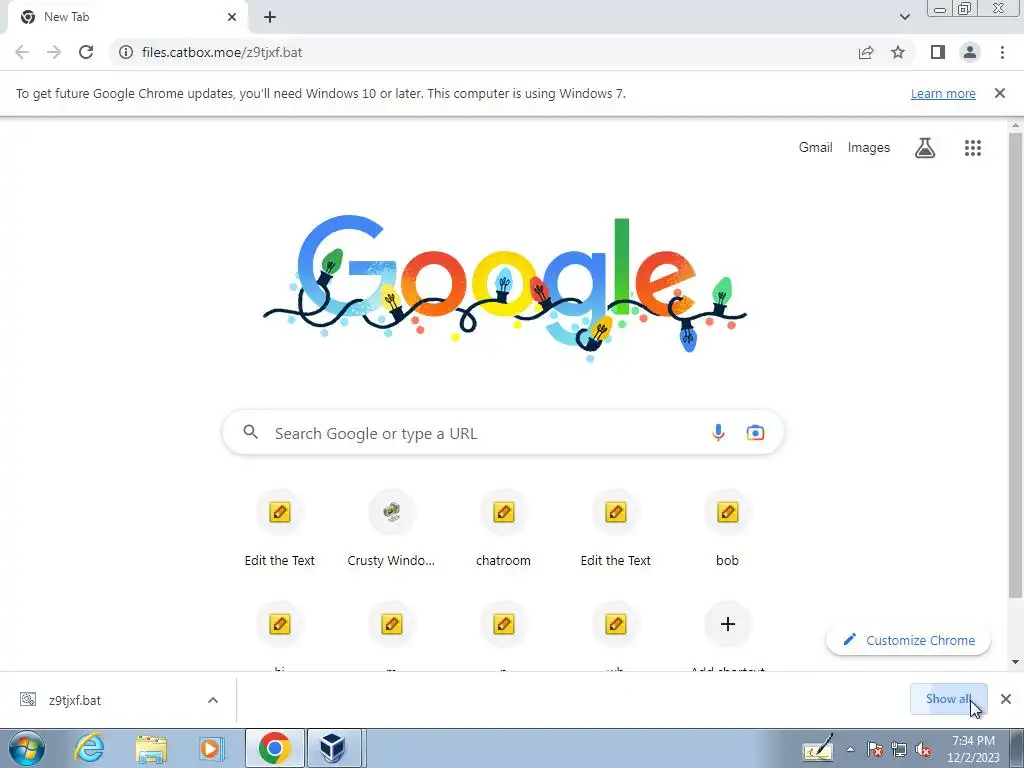The height and width of the screenshot is (768, 1024).
Task: Open the pen input panel tray icon
Action: click(x=818, y=748)
